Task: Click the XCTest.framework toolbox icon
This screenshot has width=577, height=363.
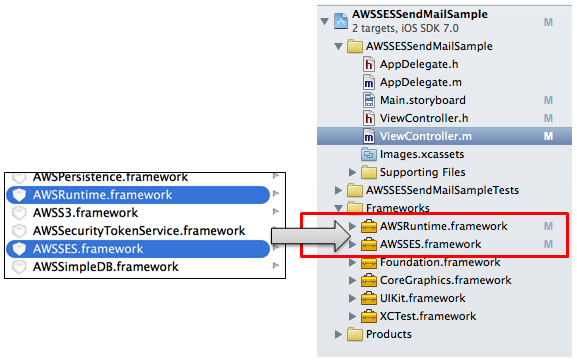Action: coord(369,317)
